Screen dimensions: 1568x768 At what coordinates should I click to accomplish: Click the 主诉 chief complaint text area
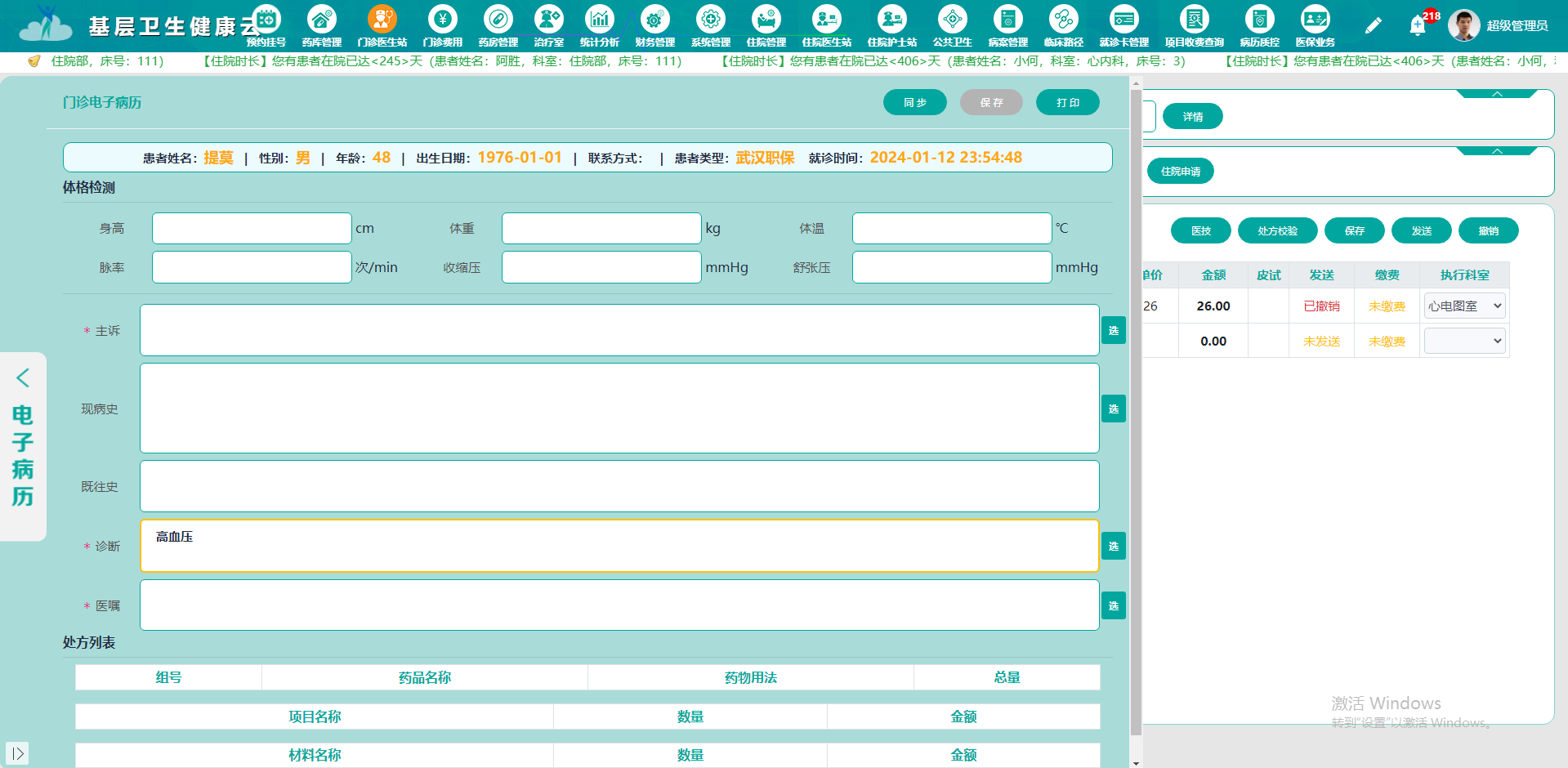(619, 330)
